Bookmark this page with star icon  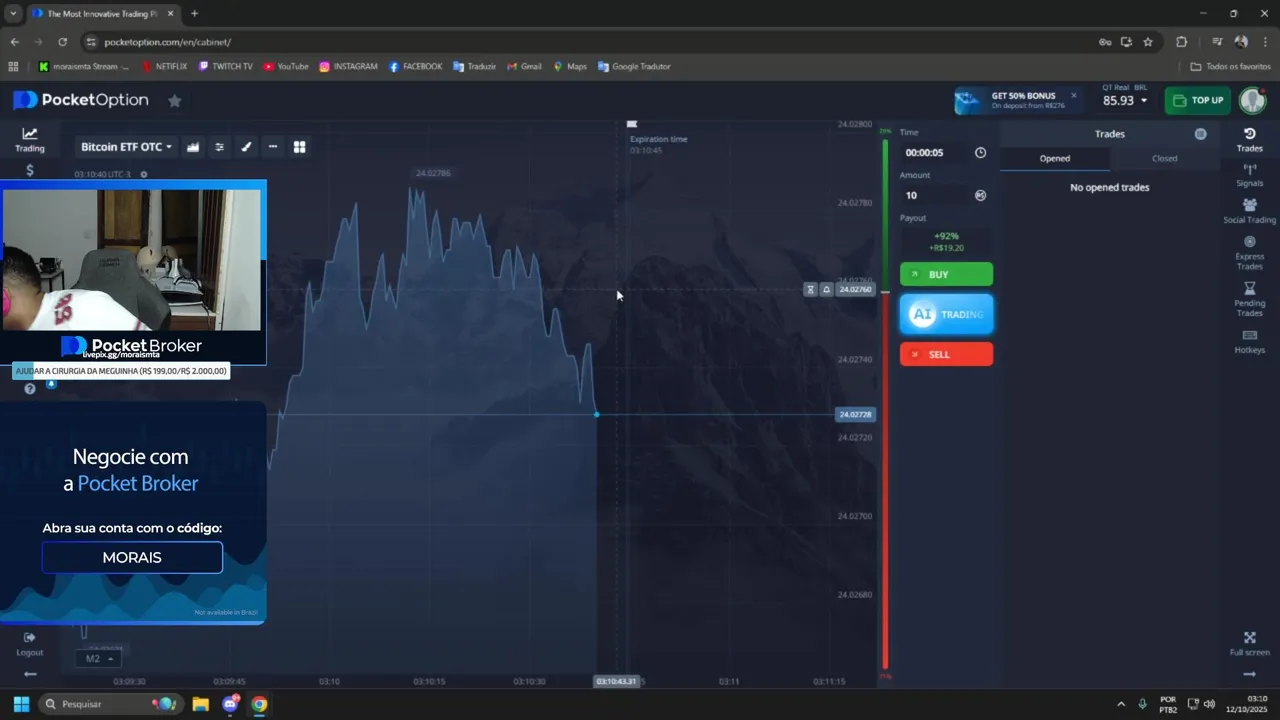[1148, 42]
